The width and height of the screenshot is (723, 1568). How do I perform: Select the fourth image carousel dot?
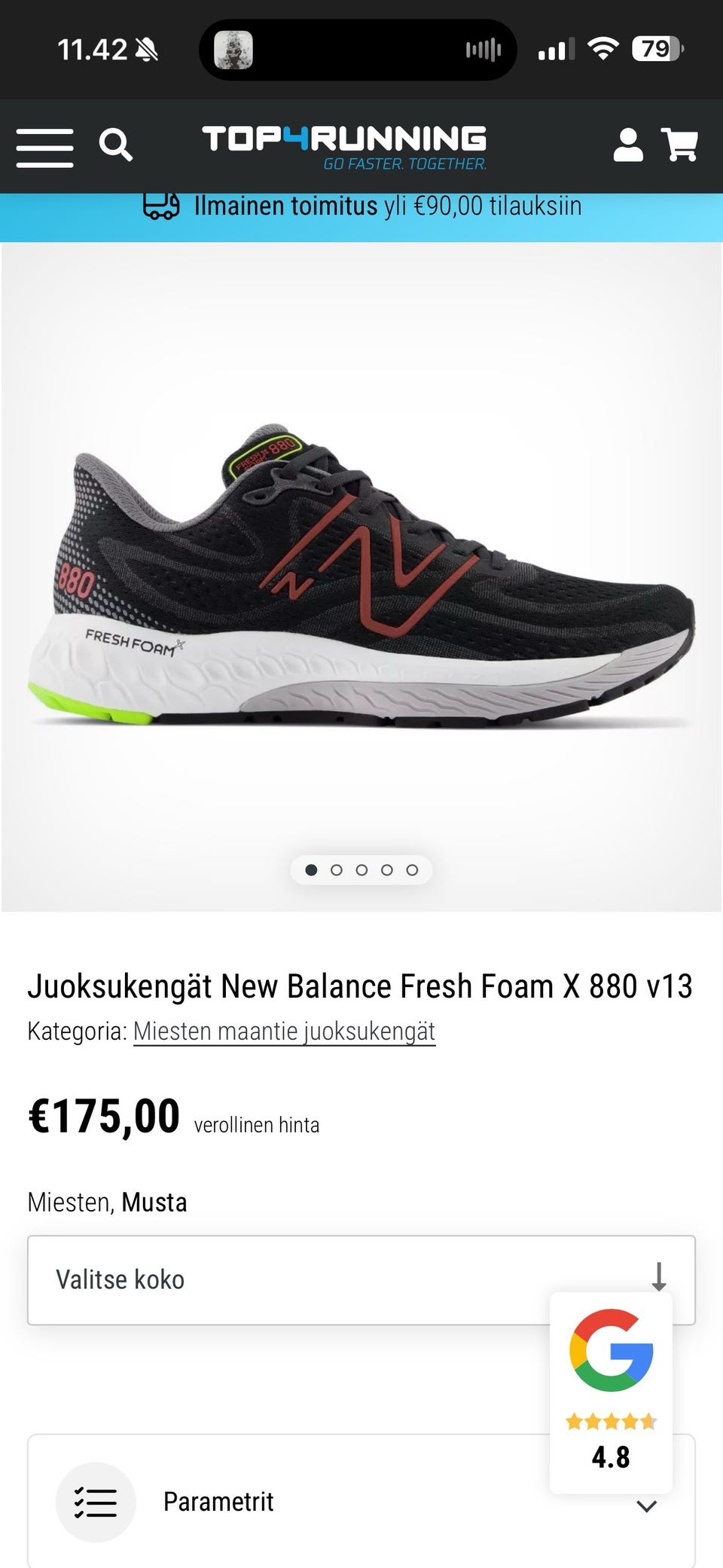387,870
